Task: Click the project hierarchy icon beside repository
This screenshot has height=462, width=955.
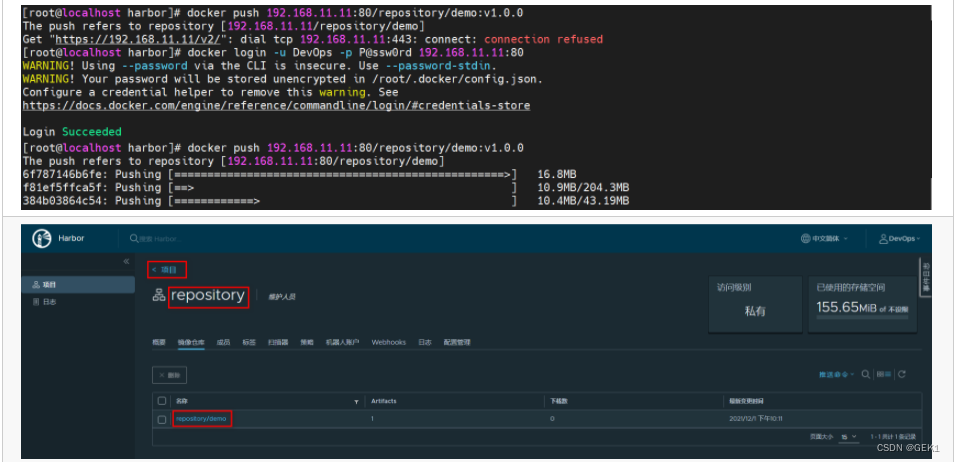Action: 158,296
